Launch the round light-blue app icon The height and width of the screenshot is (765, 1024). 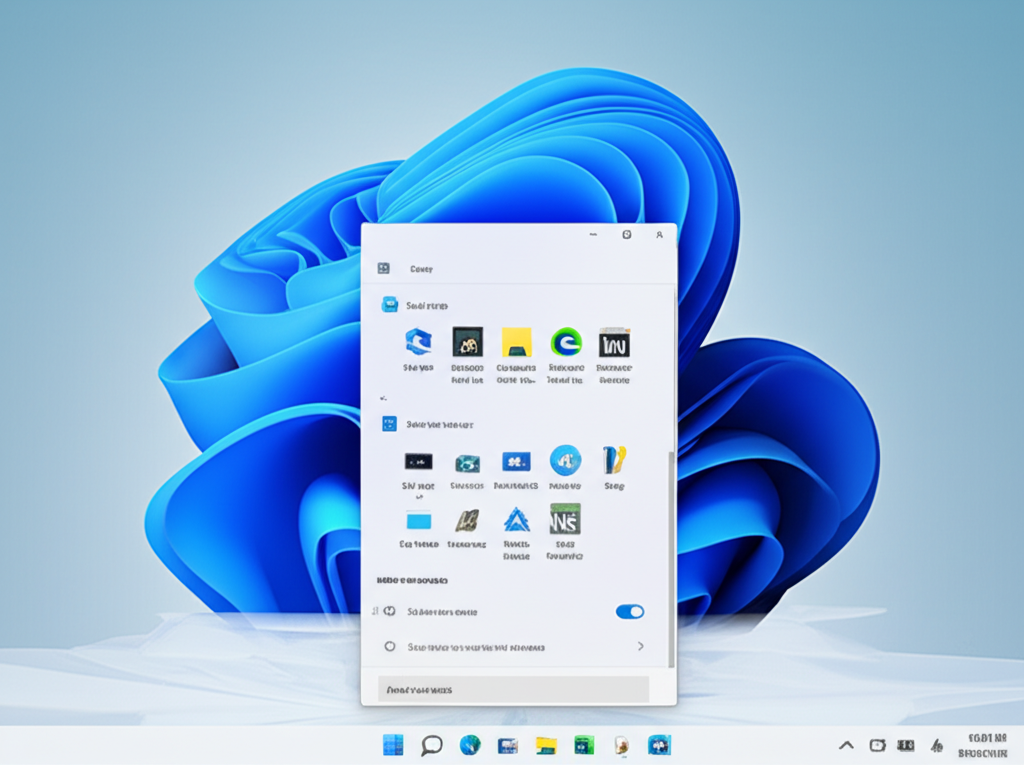[x=566, y=461]
